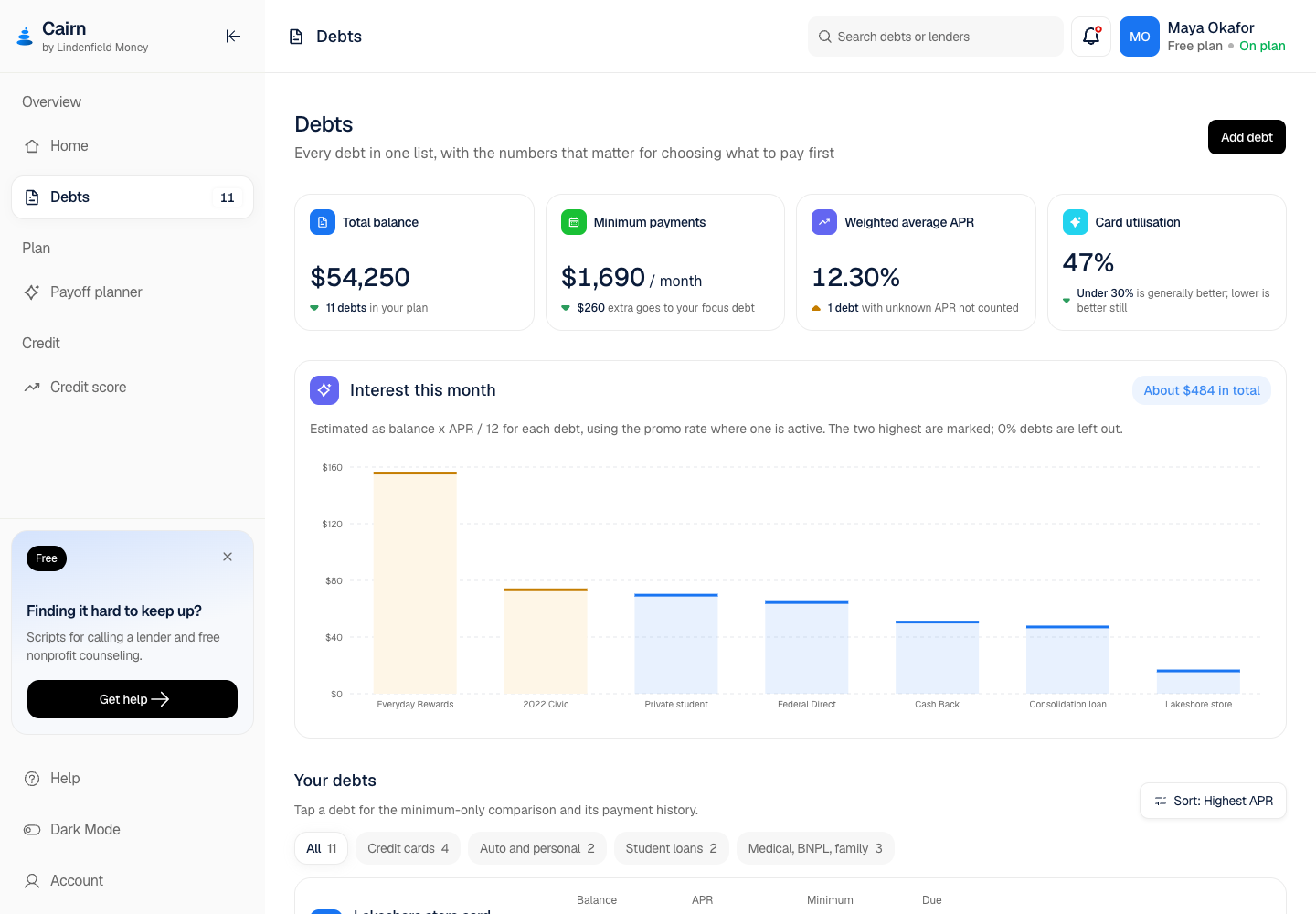1316x914 pixels.
Task: Click the Federal Direct chart bar
Action: (807, 647)
